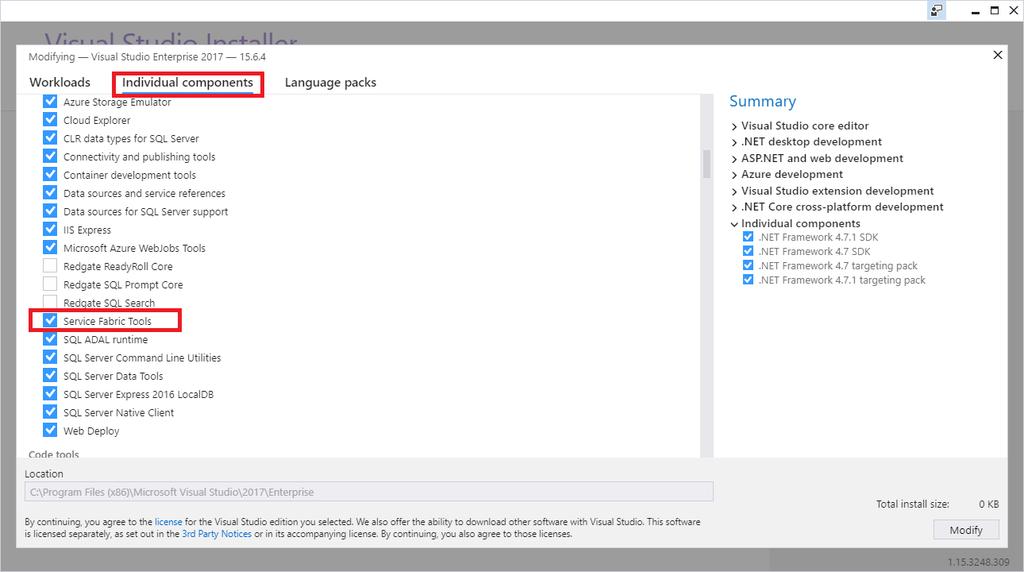
Task: Toggle .NET Framework 4.7.1 targeting pack
Action: 748,280
